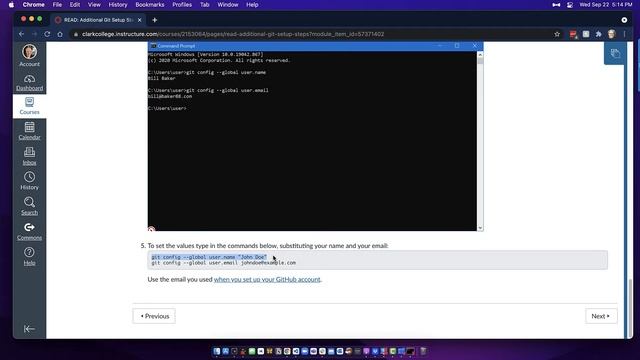Click the Command Prompt screenshot image

[316, 136]
